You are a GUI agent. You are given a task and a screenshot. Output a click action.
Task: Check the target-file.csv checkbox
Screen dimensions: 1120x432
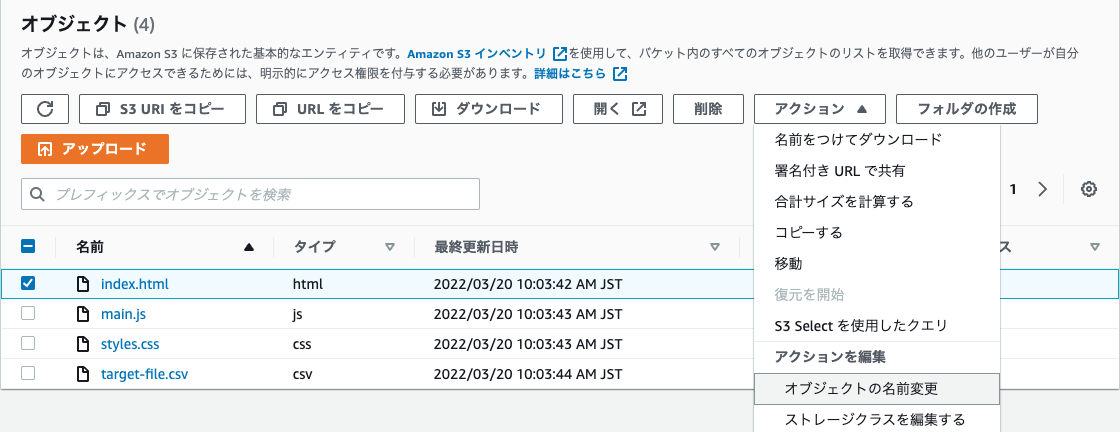tap(28, 373)
